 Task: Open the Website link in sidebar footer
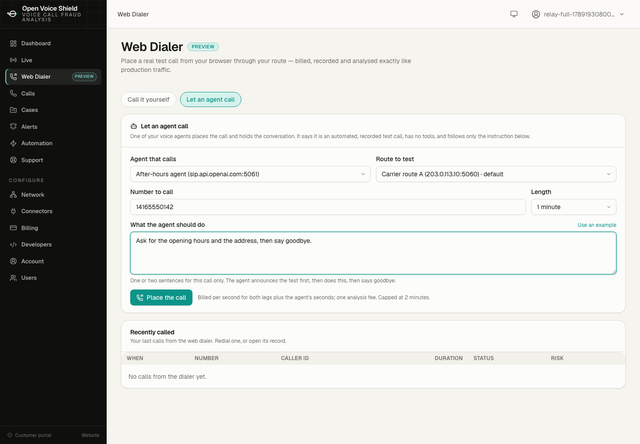(90, 435)
